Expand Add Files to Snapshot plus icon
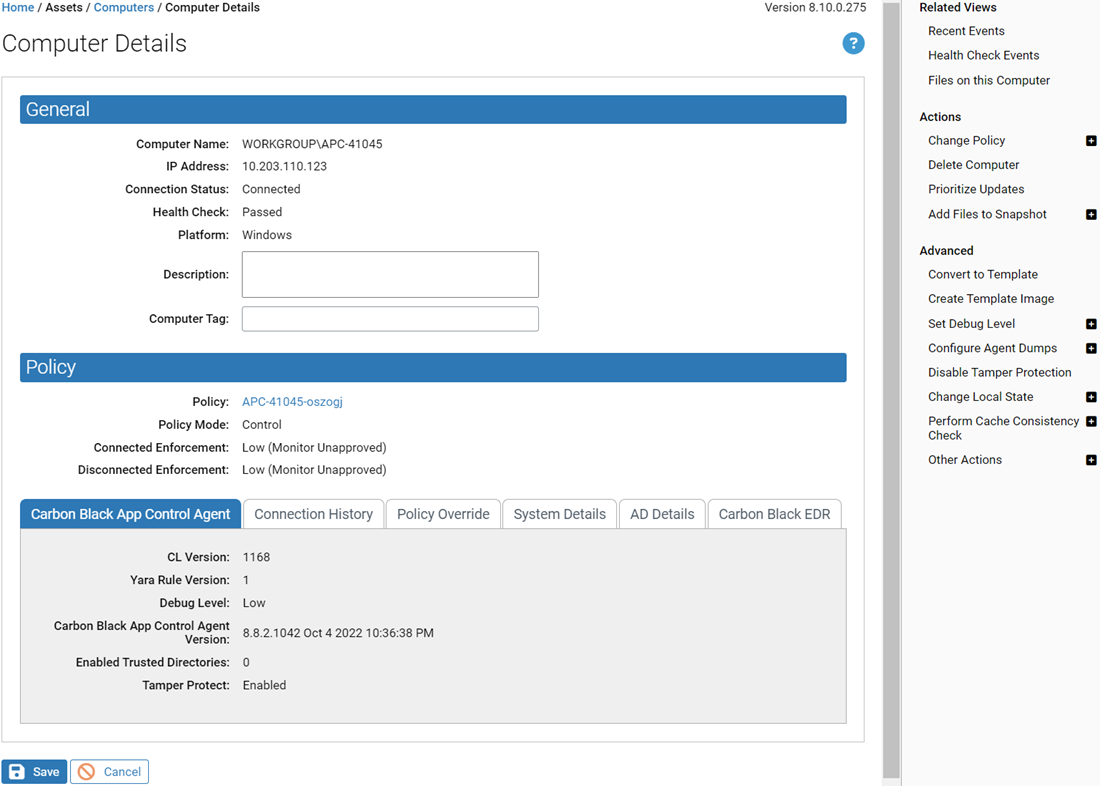The width and height of the screenshot is (1100, 786). 1091,215
